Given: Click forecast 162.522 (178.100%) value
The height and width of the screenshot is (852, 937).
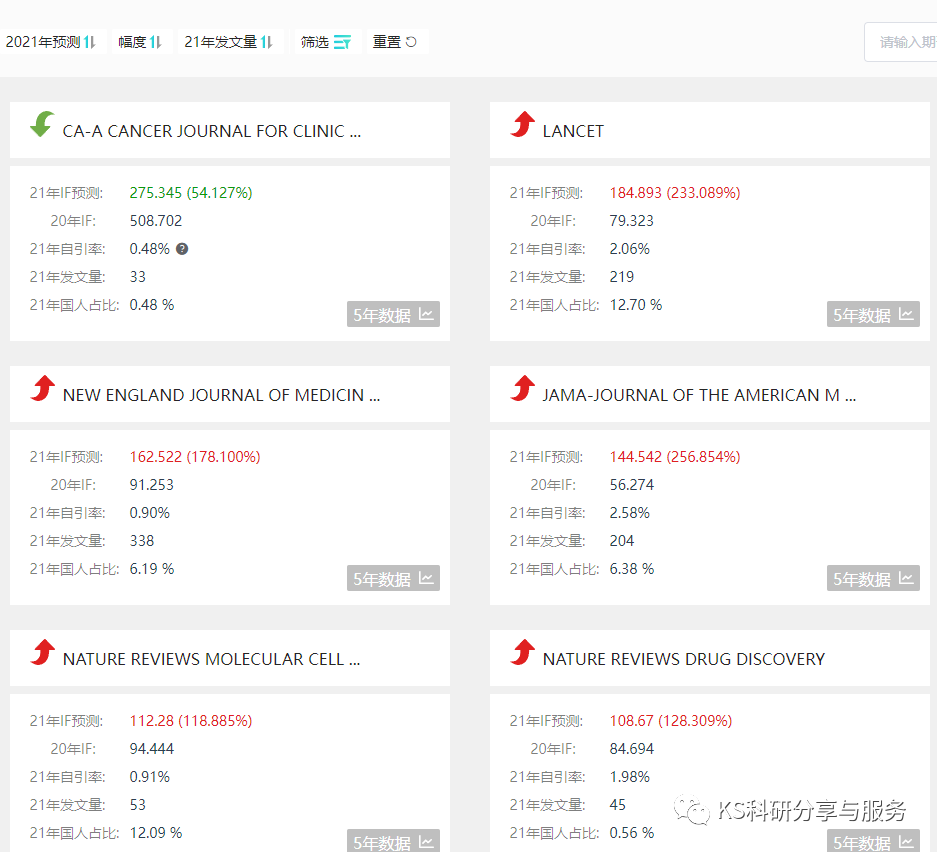Looking at the screenshot, I should [x=195, y=457].
